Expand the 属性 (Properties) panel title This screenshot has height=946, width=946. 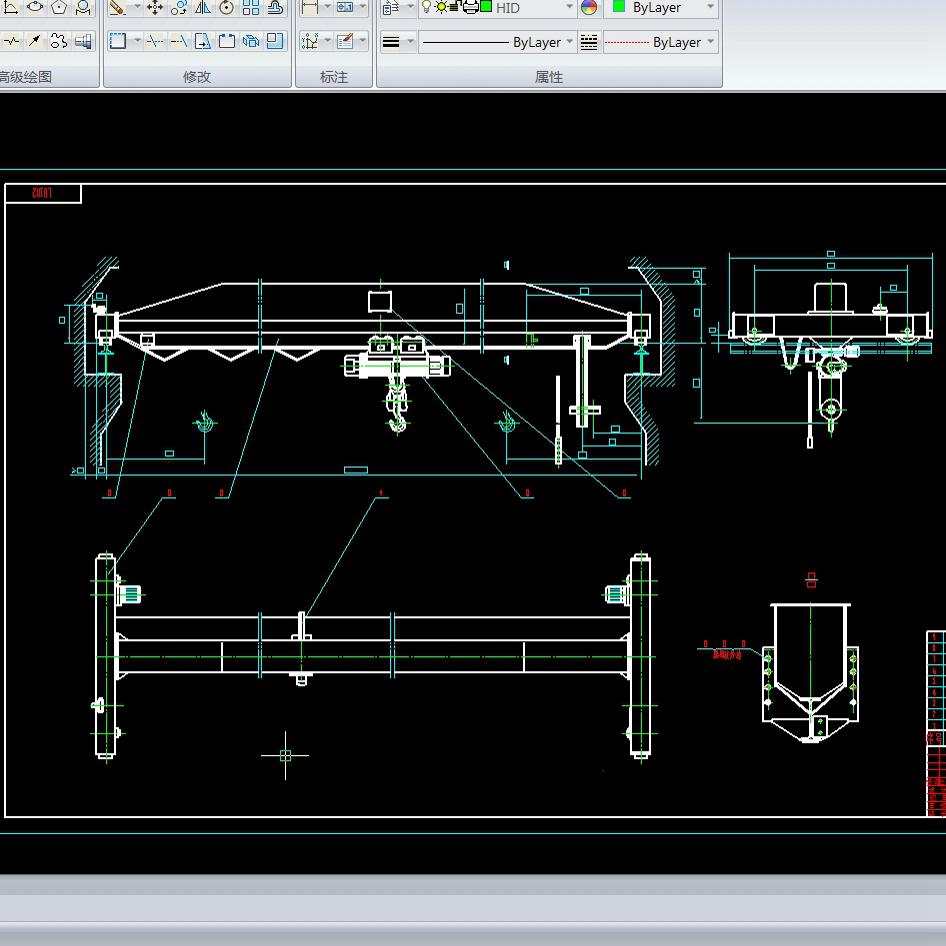click(x=549, y=77)
